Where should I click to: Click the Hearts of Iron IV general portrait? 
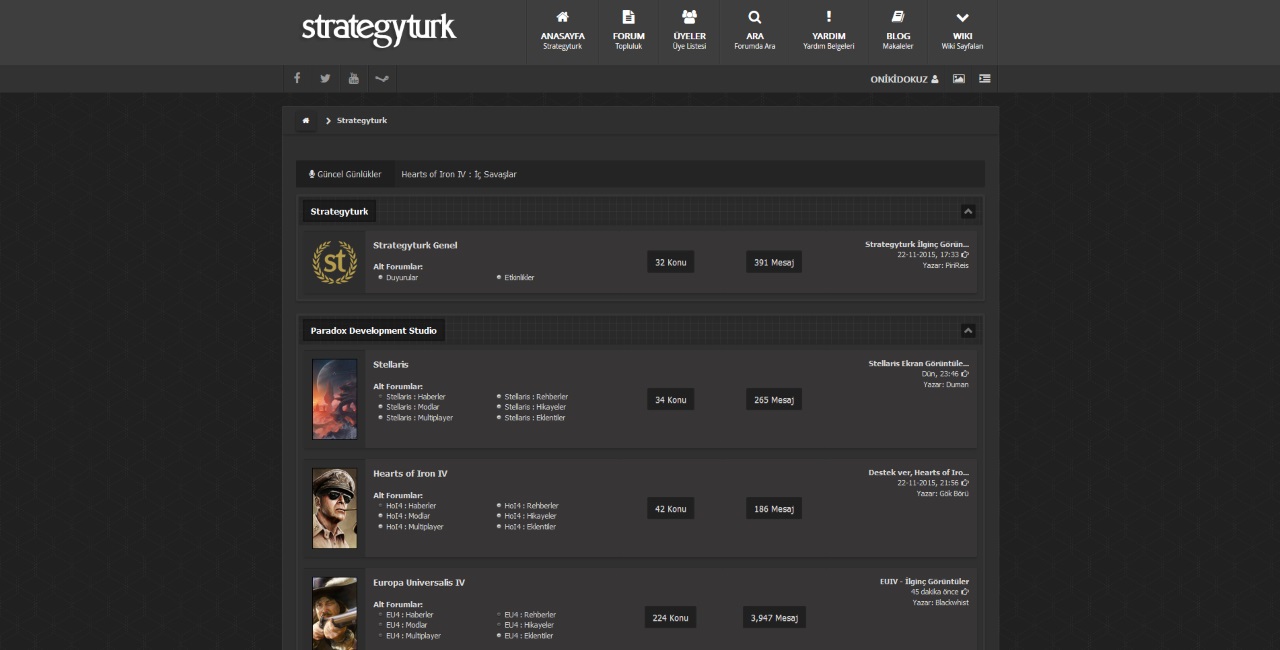[334, 508]
